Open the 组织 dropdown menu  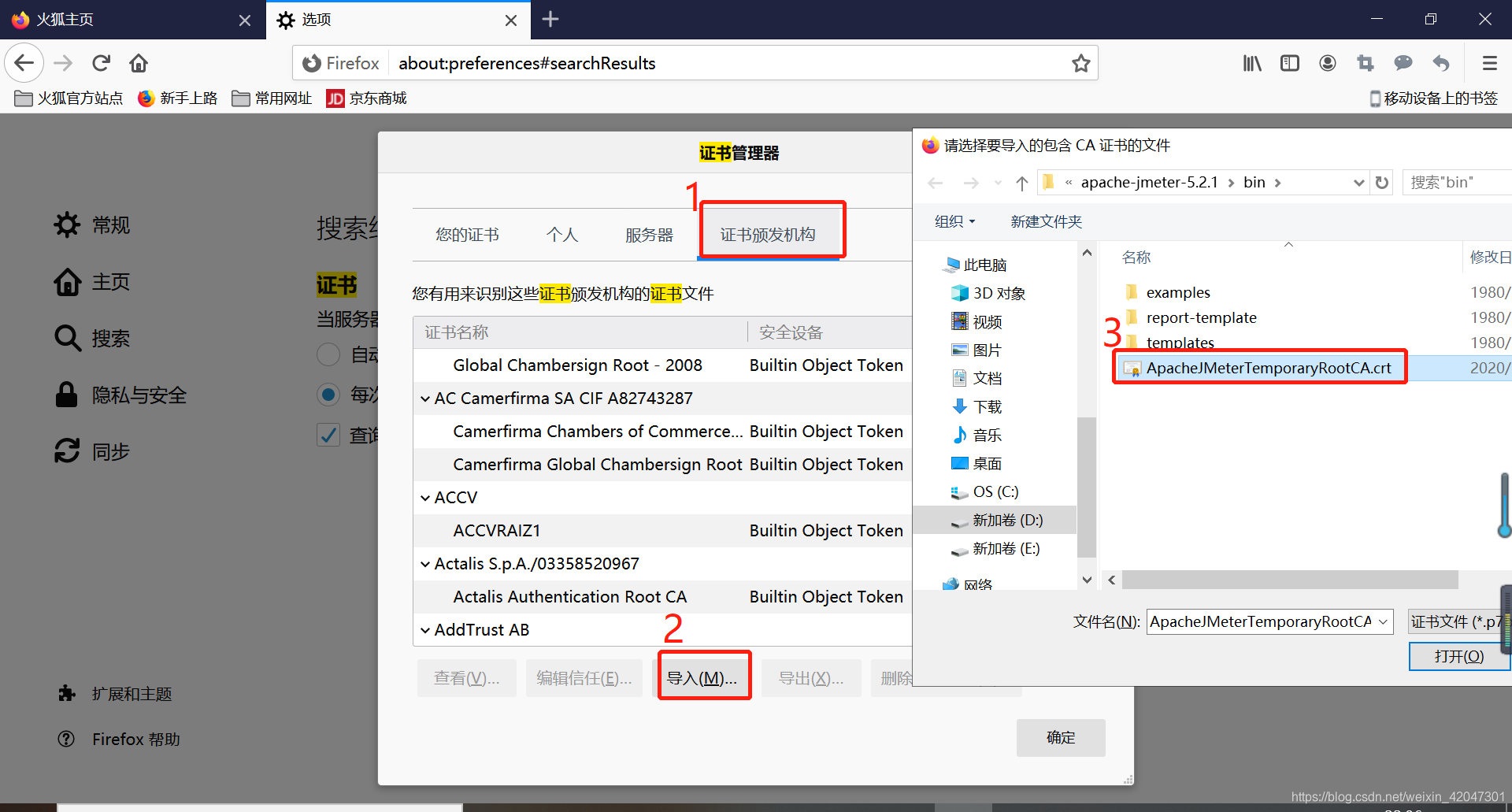(954, 222)
